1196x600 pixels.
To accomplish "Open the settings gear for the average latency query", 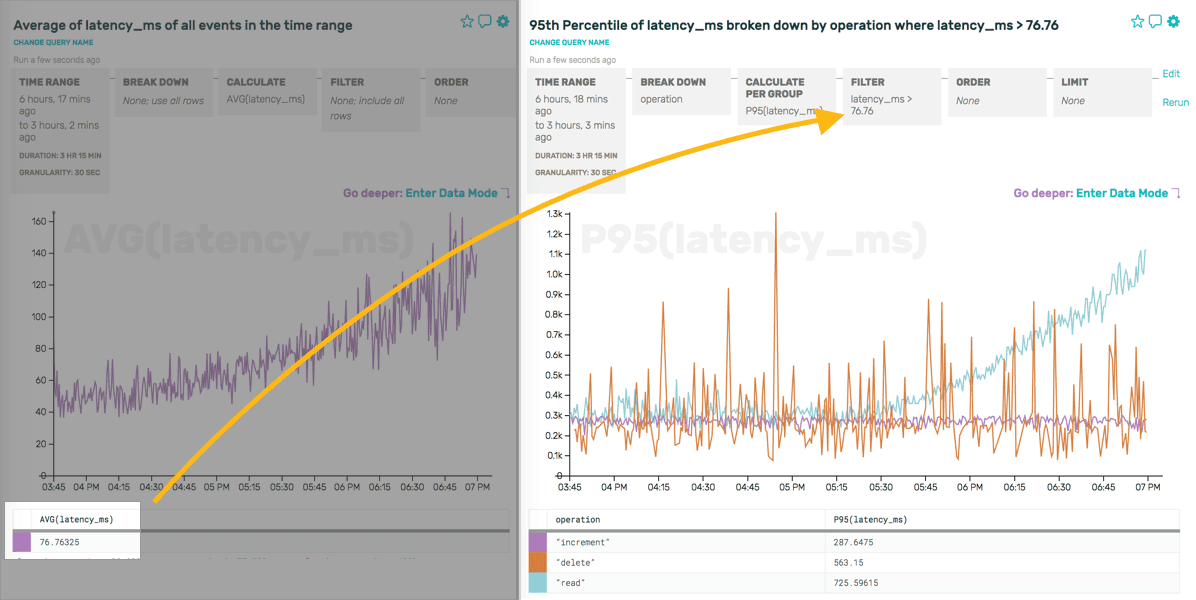I will [504, 20].
